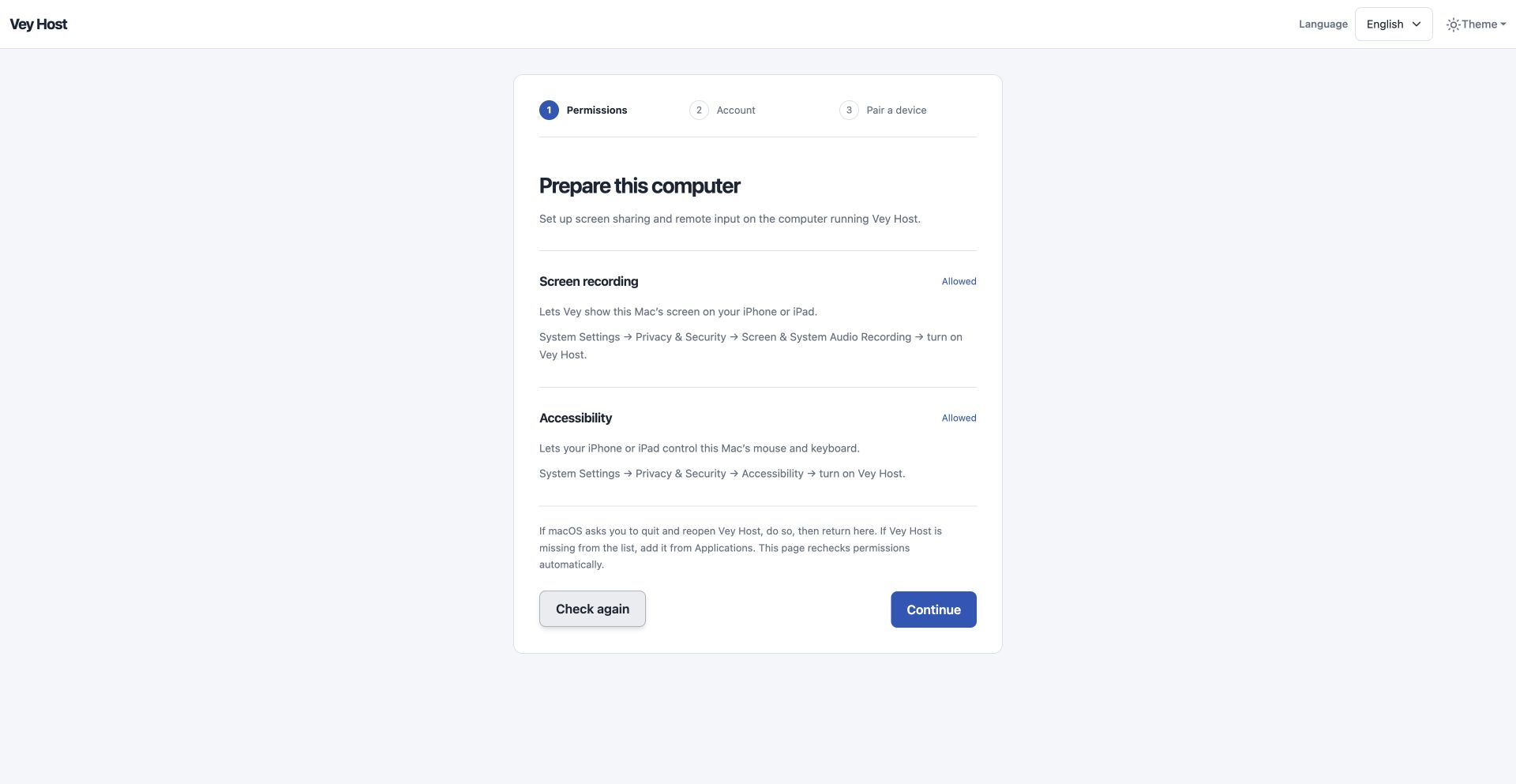The height and width of the screenshot is (784, 1516).
Task: Click the Language label
Action: click(1323, 24)
